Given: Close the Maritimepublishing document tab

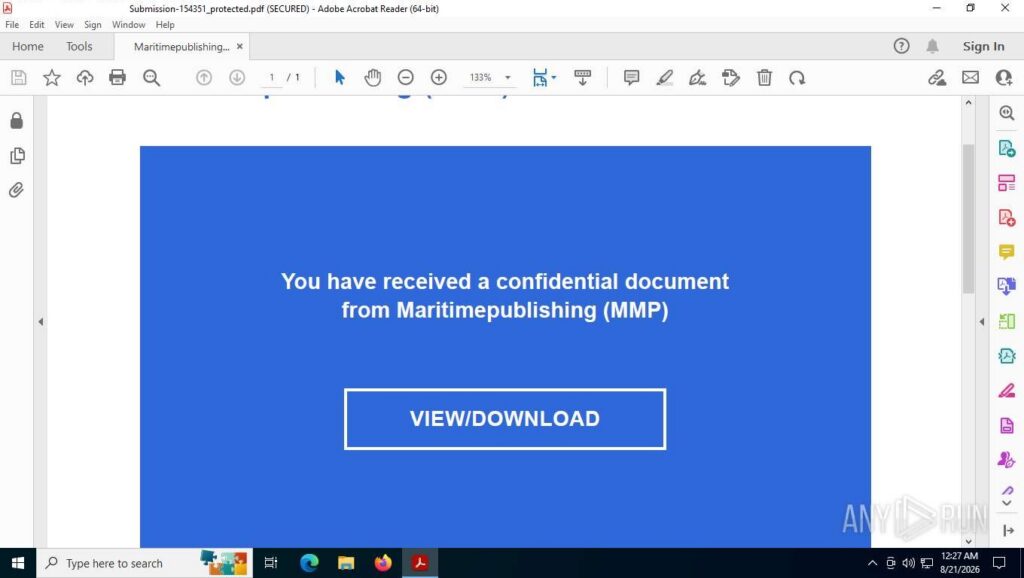Looking at the screenshot, I should point(240,46).
